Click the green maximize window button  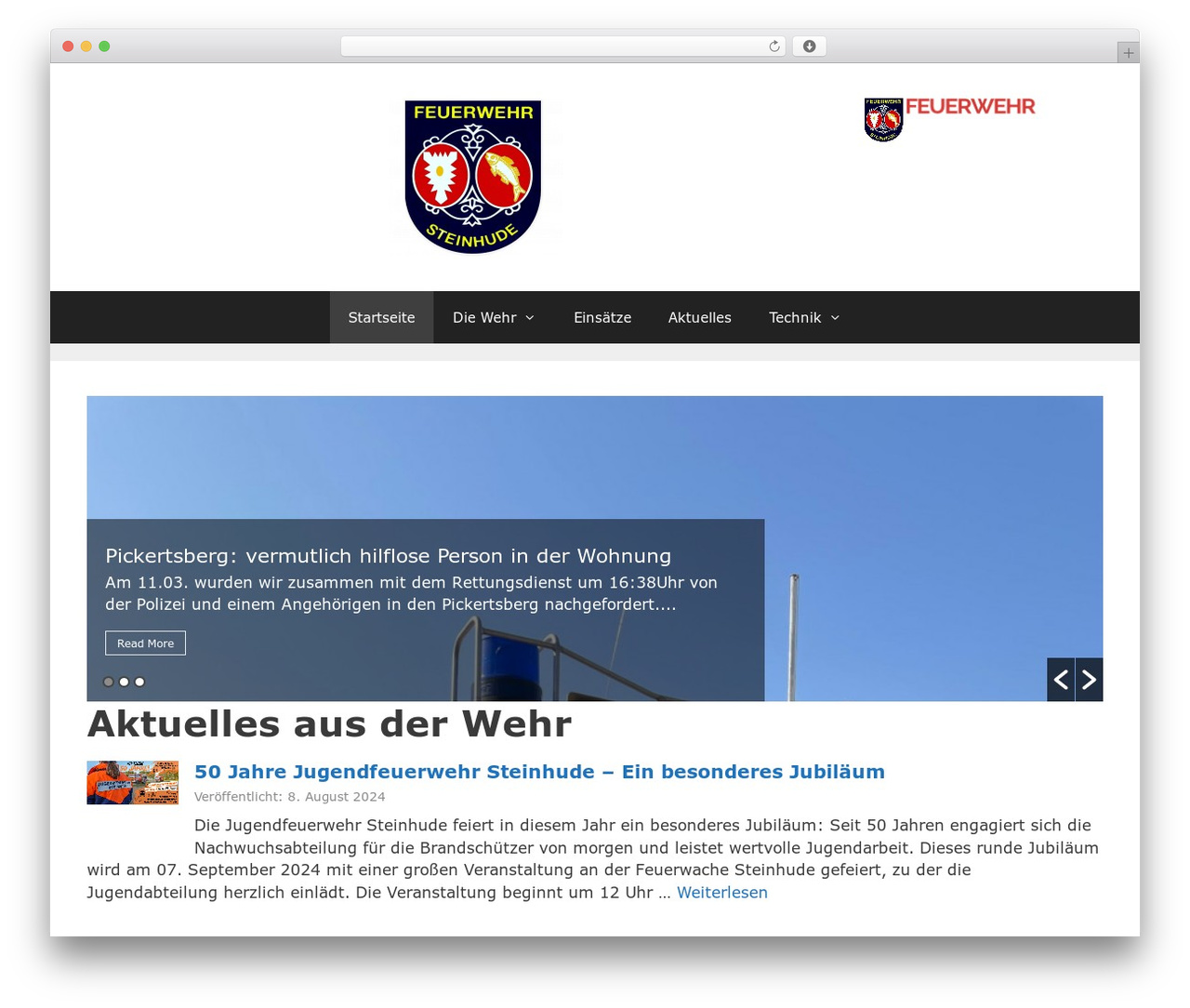tap(104, 46)
